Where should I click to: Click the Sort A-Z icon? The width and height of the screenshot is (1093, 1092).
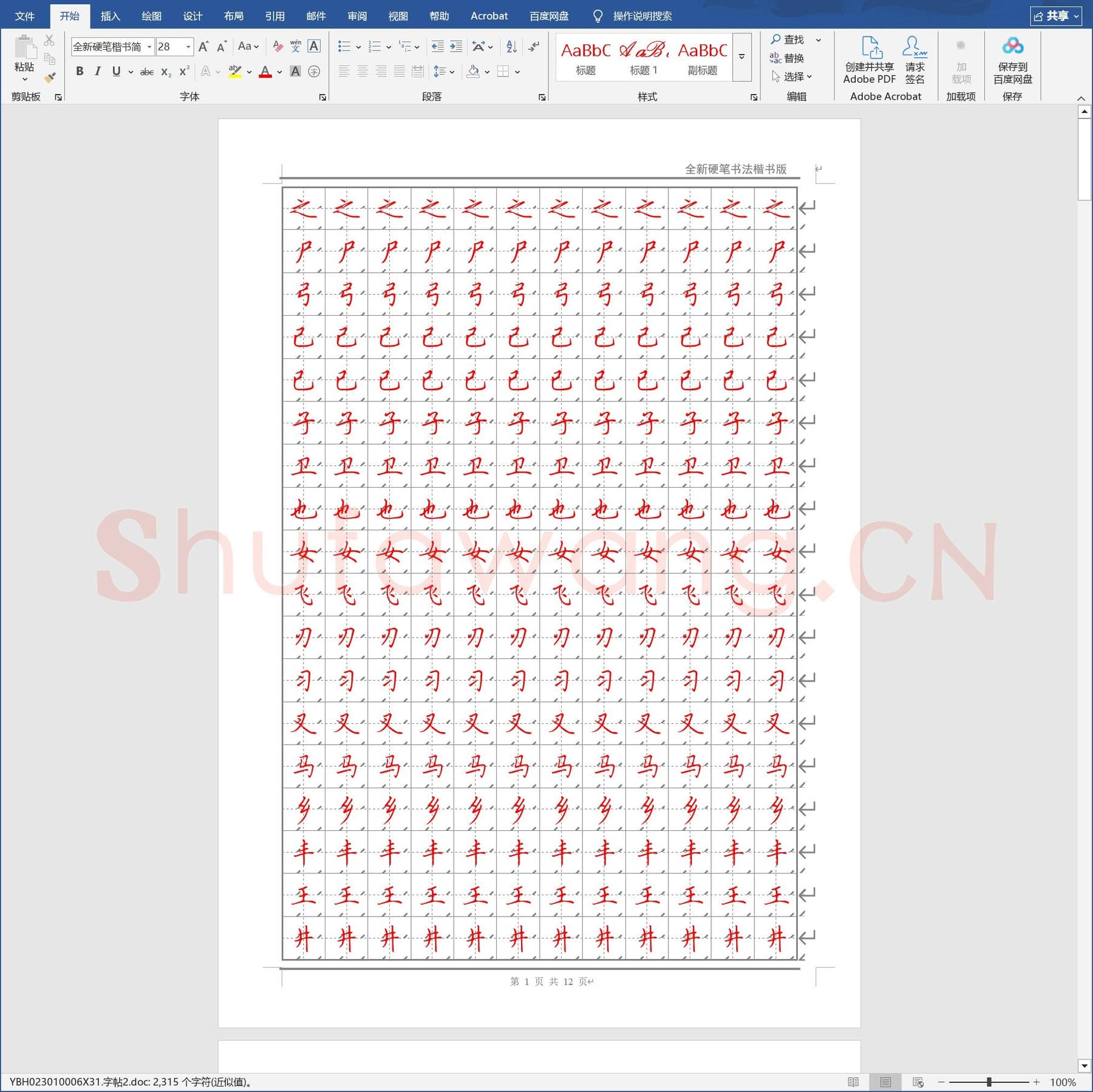point(511,47)
